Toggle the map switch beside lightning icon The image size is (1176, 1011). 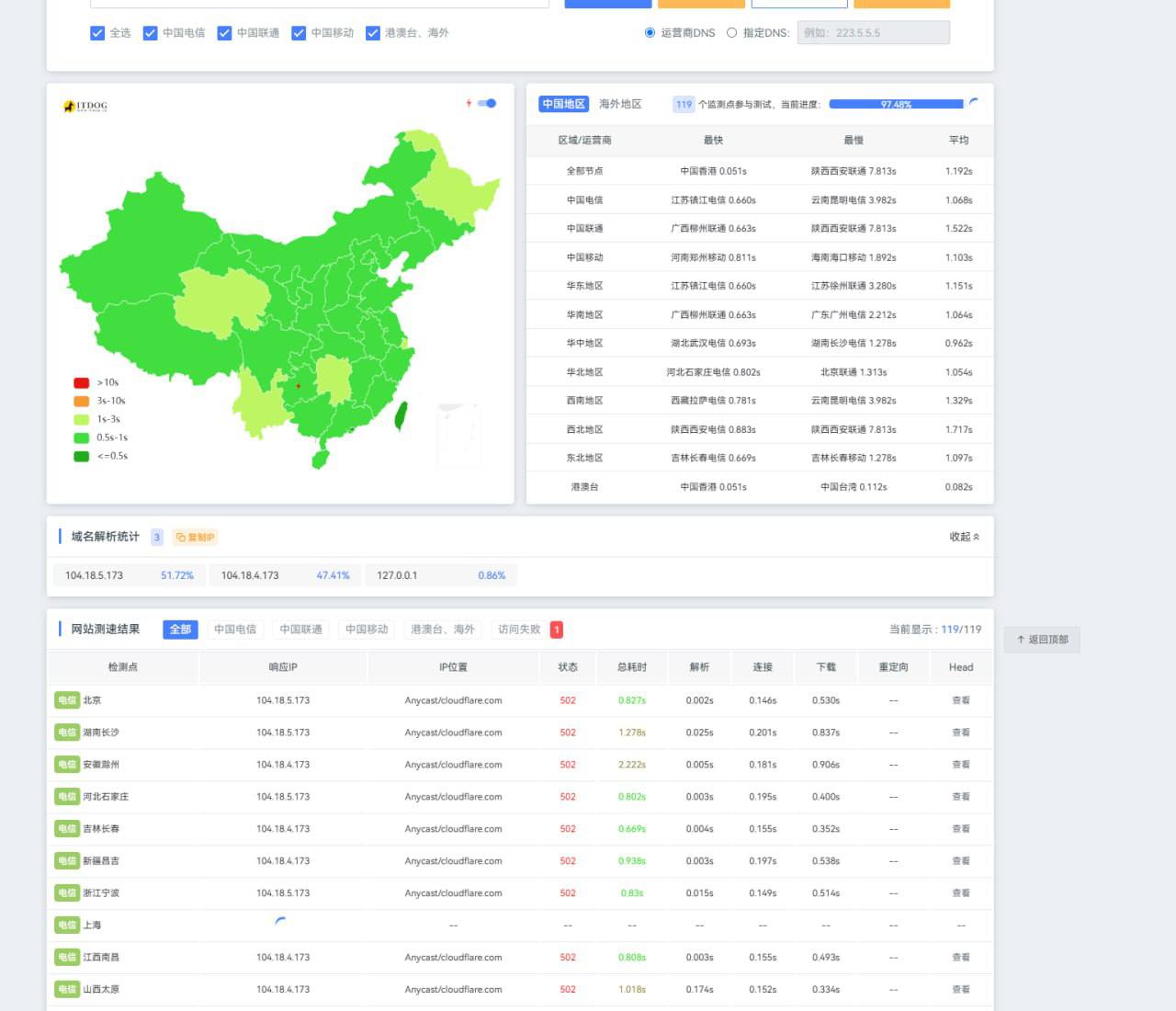[x=488, y=103]
